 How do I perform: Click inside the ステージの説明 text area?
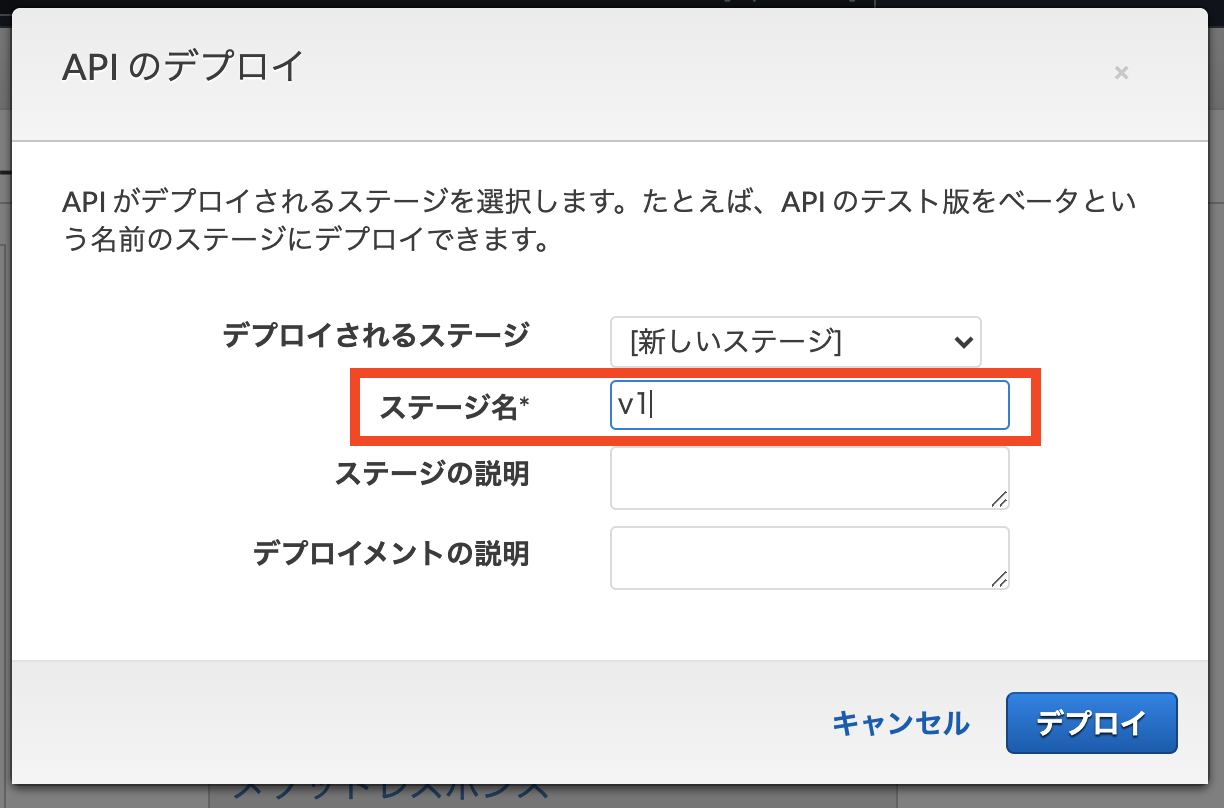[810, 477]
